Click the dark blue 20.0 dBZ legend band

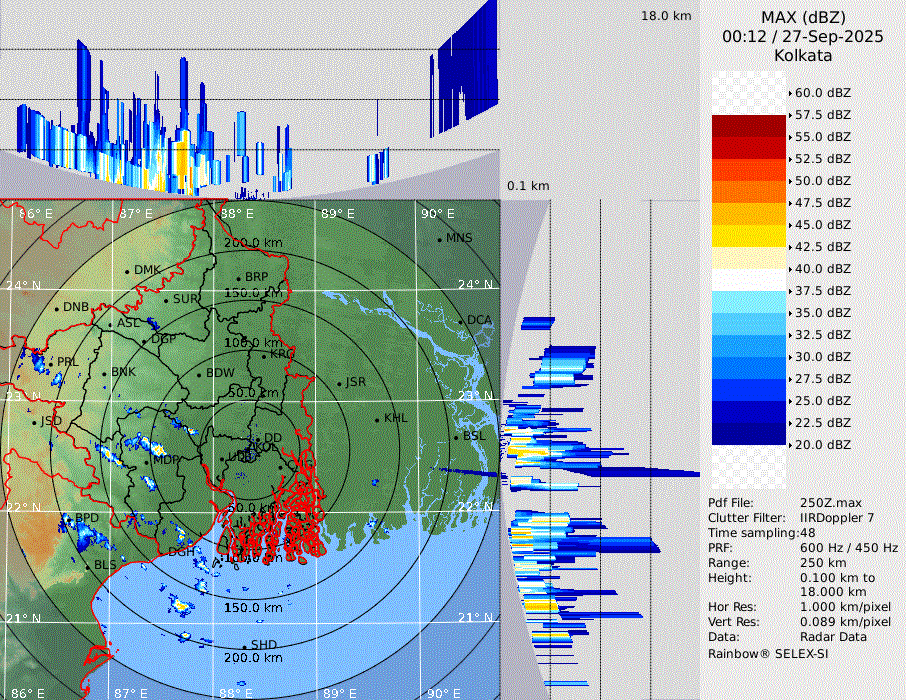(748, 434)
